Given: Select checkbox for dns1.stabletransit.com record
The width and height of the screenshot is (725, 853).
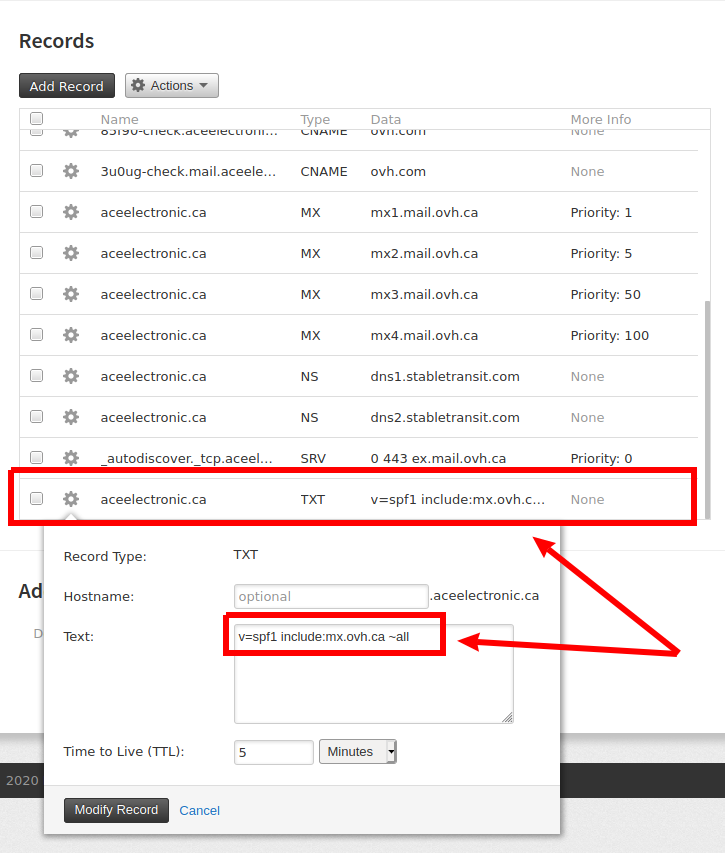Looking at the screenshot, I should [36, 376].
